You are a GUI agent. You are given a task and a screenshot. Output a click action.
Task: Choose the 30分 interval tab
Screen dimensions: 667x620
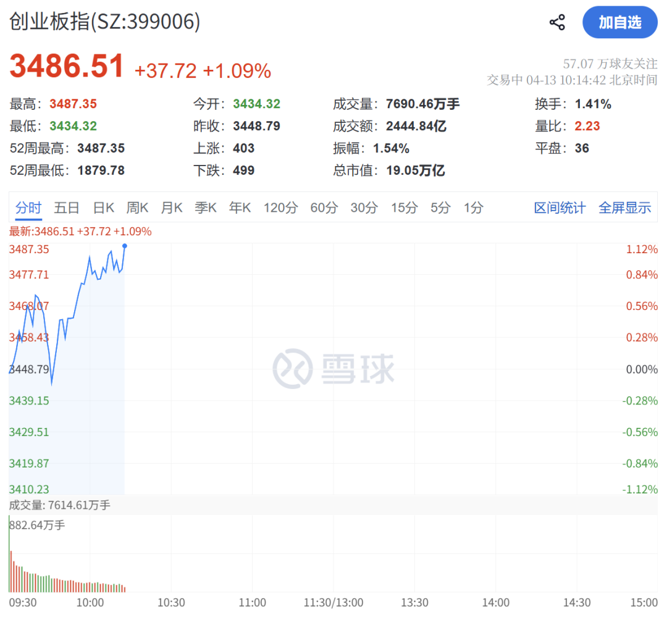pyautogui.click(x=364, y=208)
